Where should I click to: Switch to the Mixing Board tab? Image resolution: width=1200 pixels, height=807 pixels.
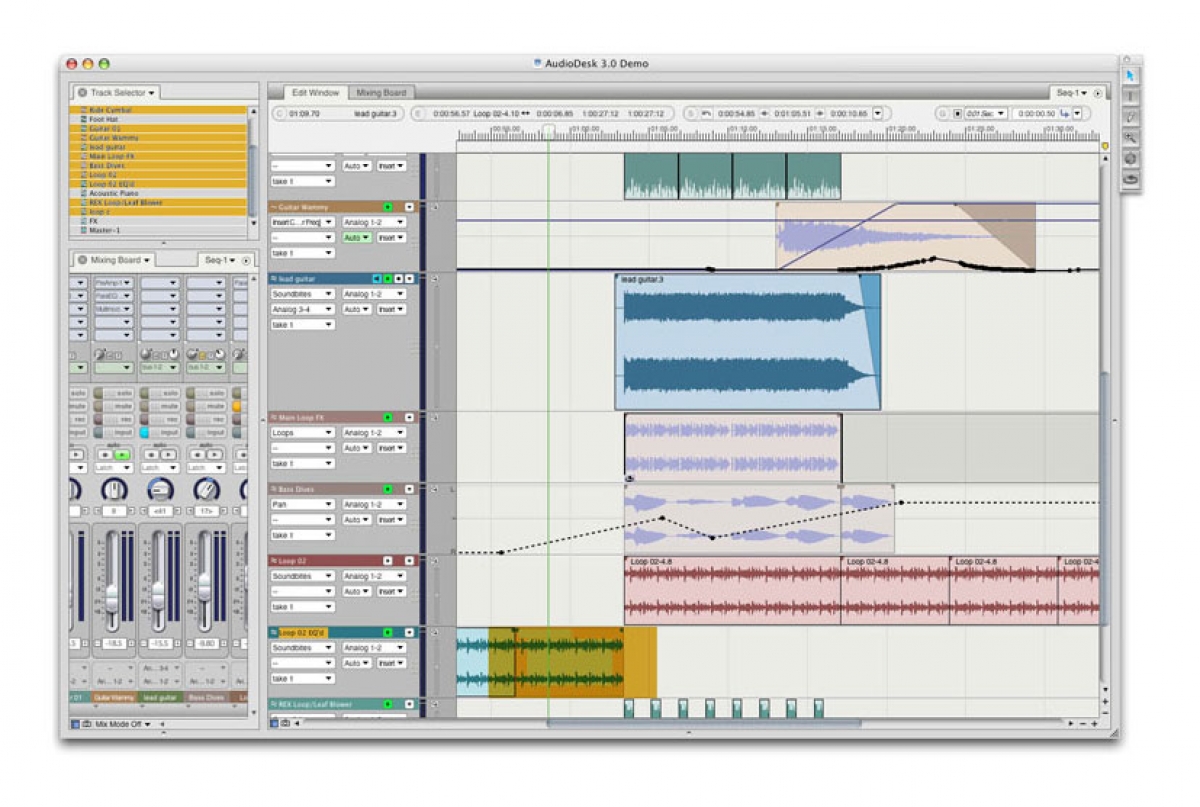click(x=380, y=93)
